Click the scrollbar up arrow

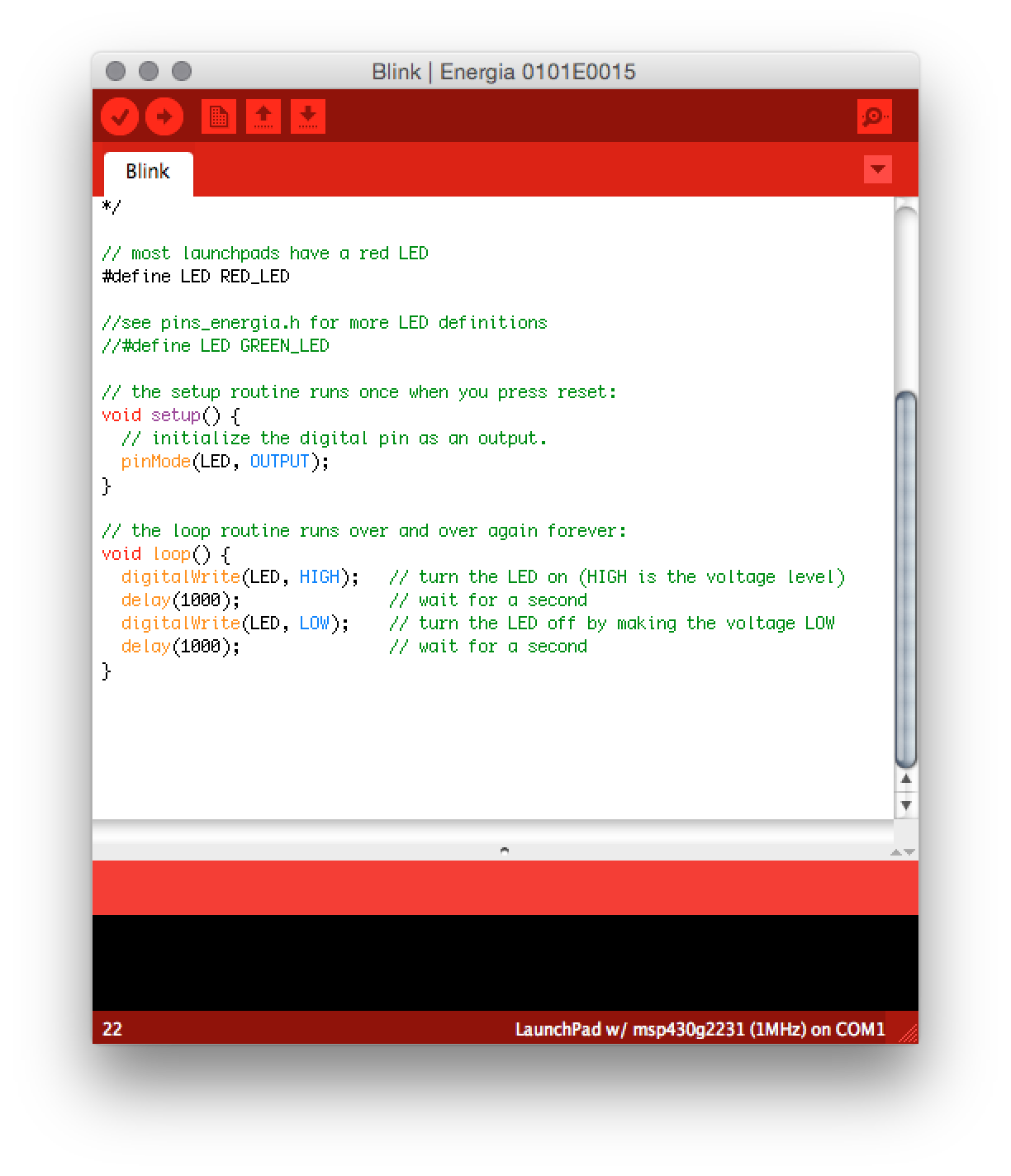point(906,779)
